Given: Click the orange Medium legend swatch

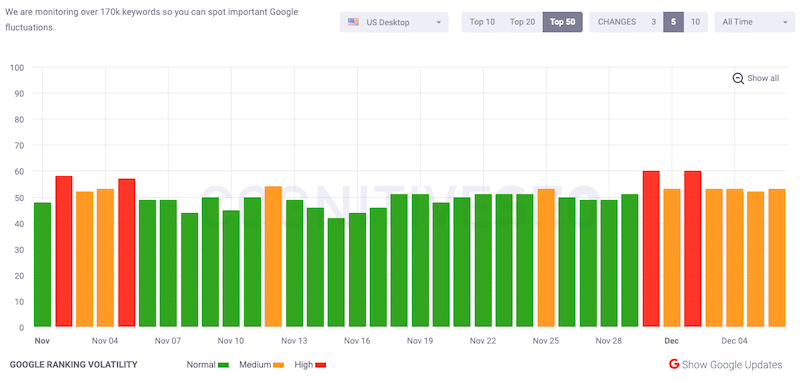Looking at the screenshot, I should point(278,365).
